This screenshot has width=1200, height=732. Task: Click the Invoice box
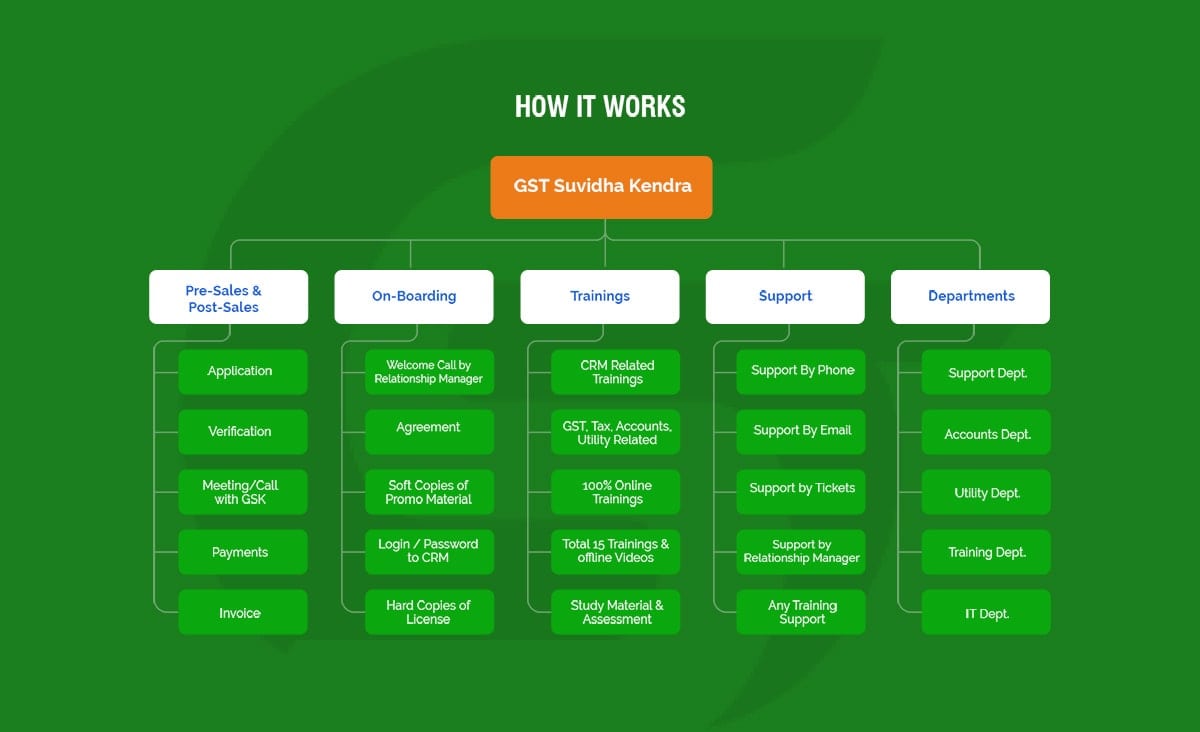(242, 612)
